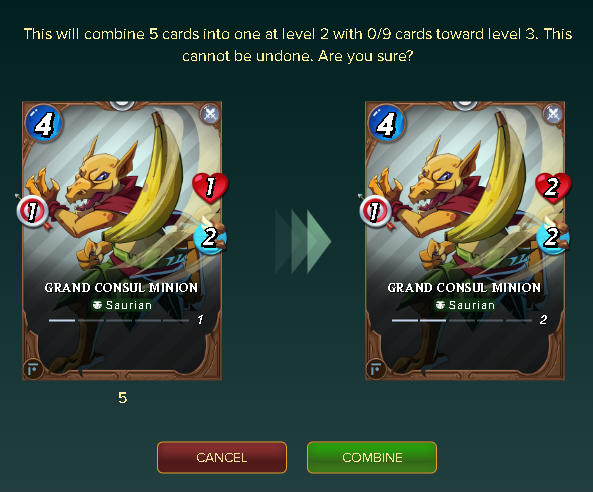Click the edition badge at the right card's bottom corner
The width and height of the screenshot is (593, 492).
(x=376, y=369)
